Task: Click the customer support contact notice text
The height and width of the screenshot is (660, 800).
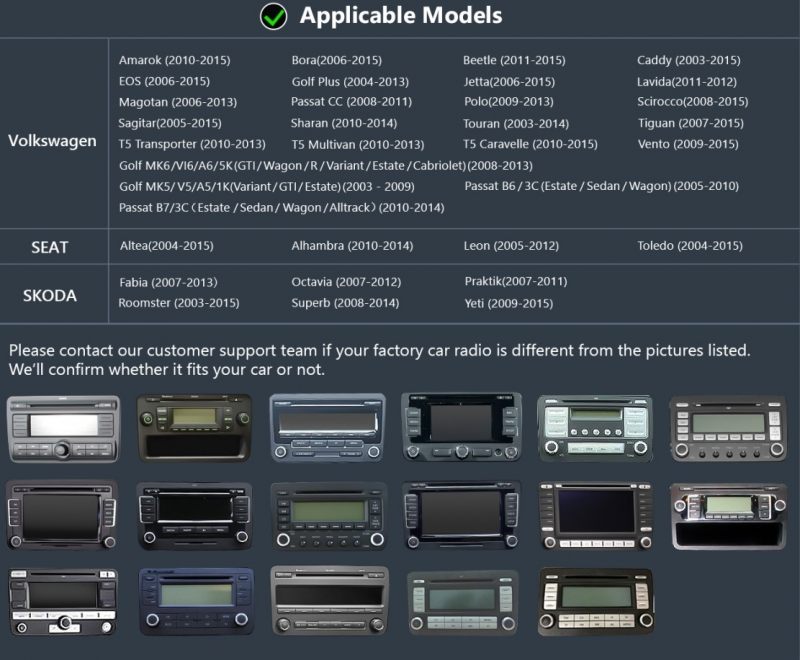Action: coord(379,361)
